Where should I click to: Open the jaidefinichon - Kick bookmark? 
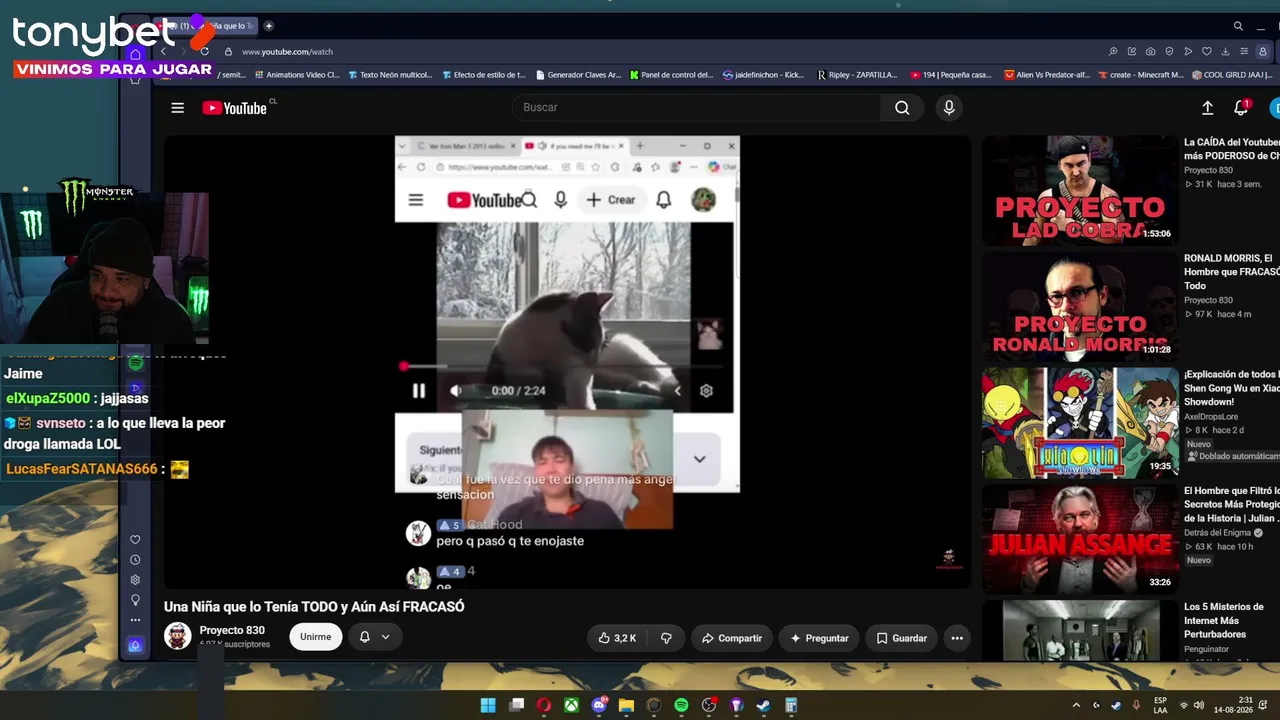[763, 75]
